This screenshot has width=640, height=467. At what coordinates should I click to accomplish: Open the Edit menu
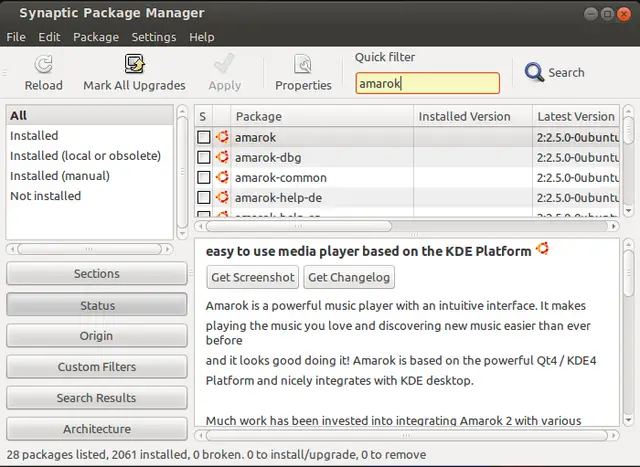[x=49, y=37]
